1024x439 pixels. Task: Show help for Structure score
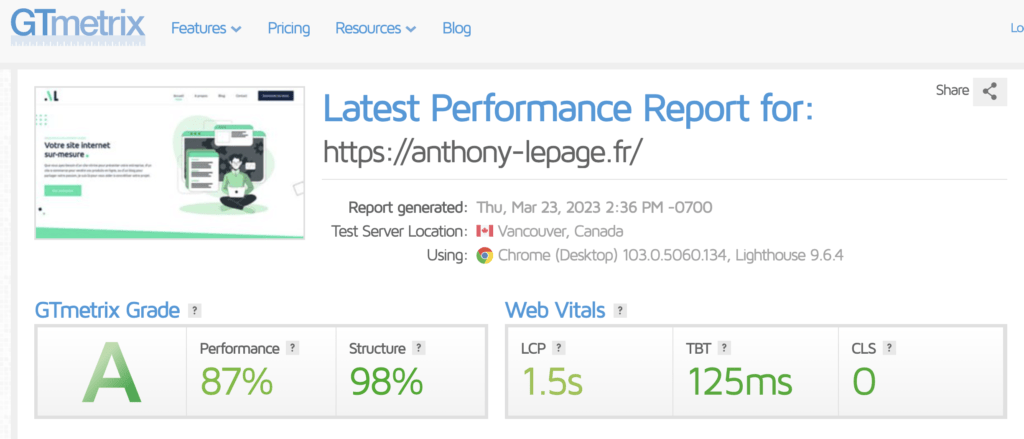pyautogui.click(x=419, y=348)
